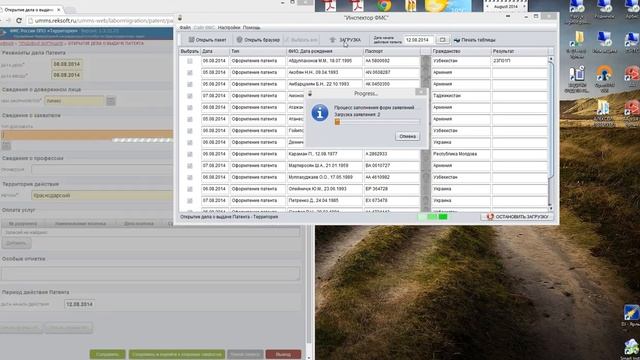This screenshot has width=640, height=360.
Task: Click the Отмена button in Progress dialog
Action: 407,136
